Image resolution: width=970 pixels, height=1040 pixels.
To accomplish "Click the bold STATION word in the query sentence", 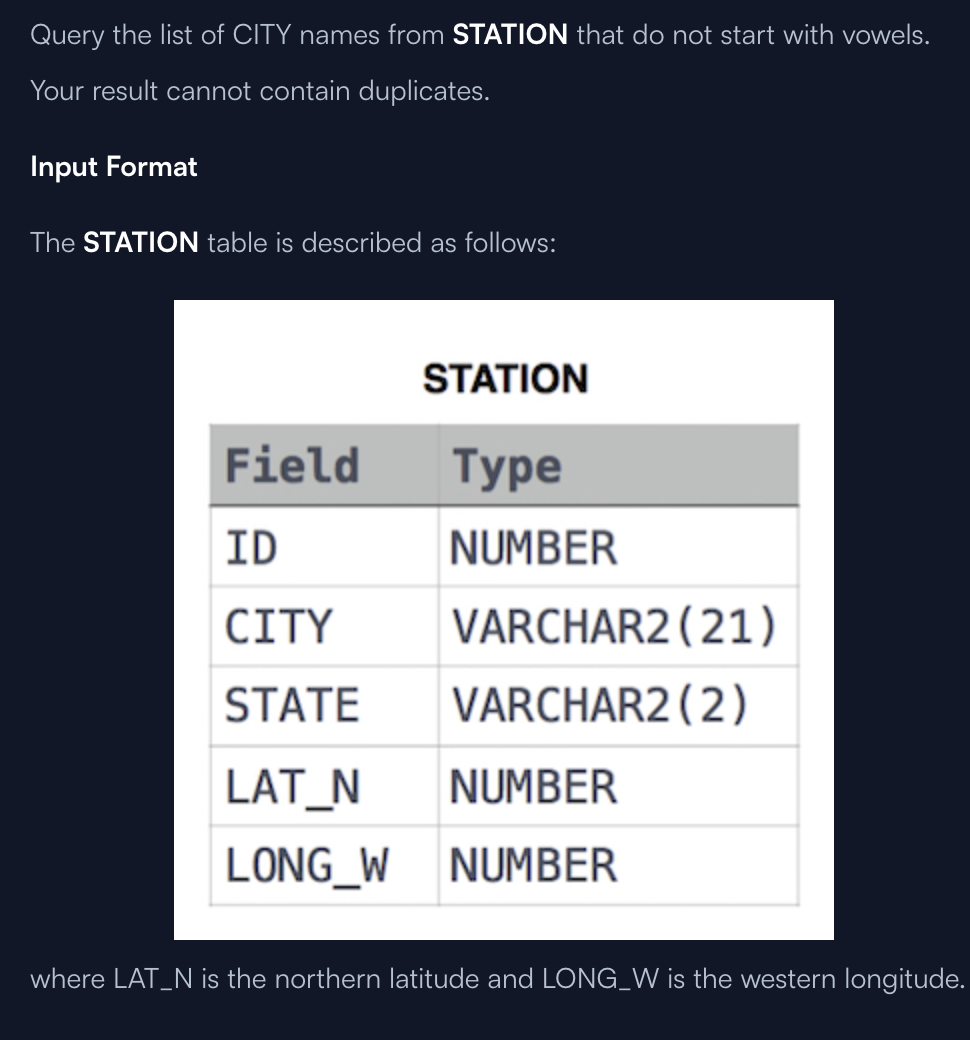I will pyautogui.click(x=510, y=35).
